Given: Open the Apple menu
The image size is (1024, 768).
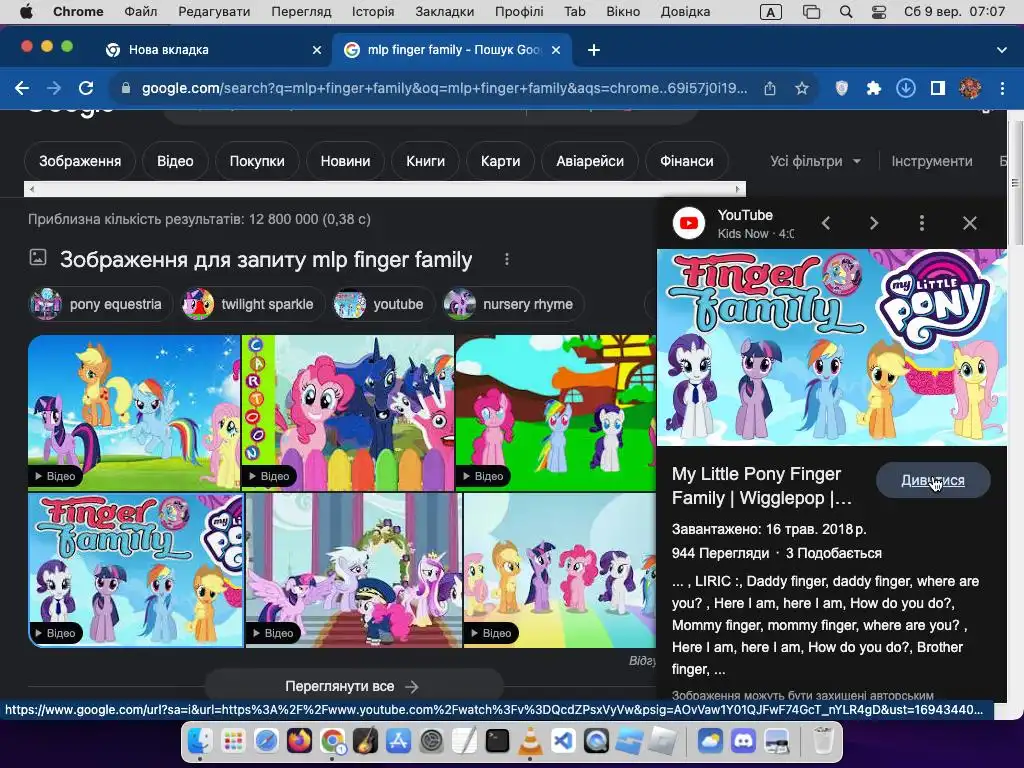Looking at the screenshot, I should coord(26,12).
